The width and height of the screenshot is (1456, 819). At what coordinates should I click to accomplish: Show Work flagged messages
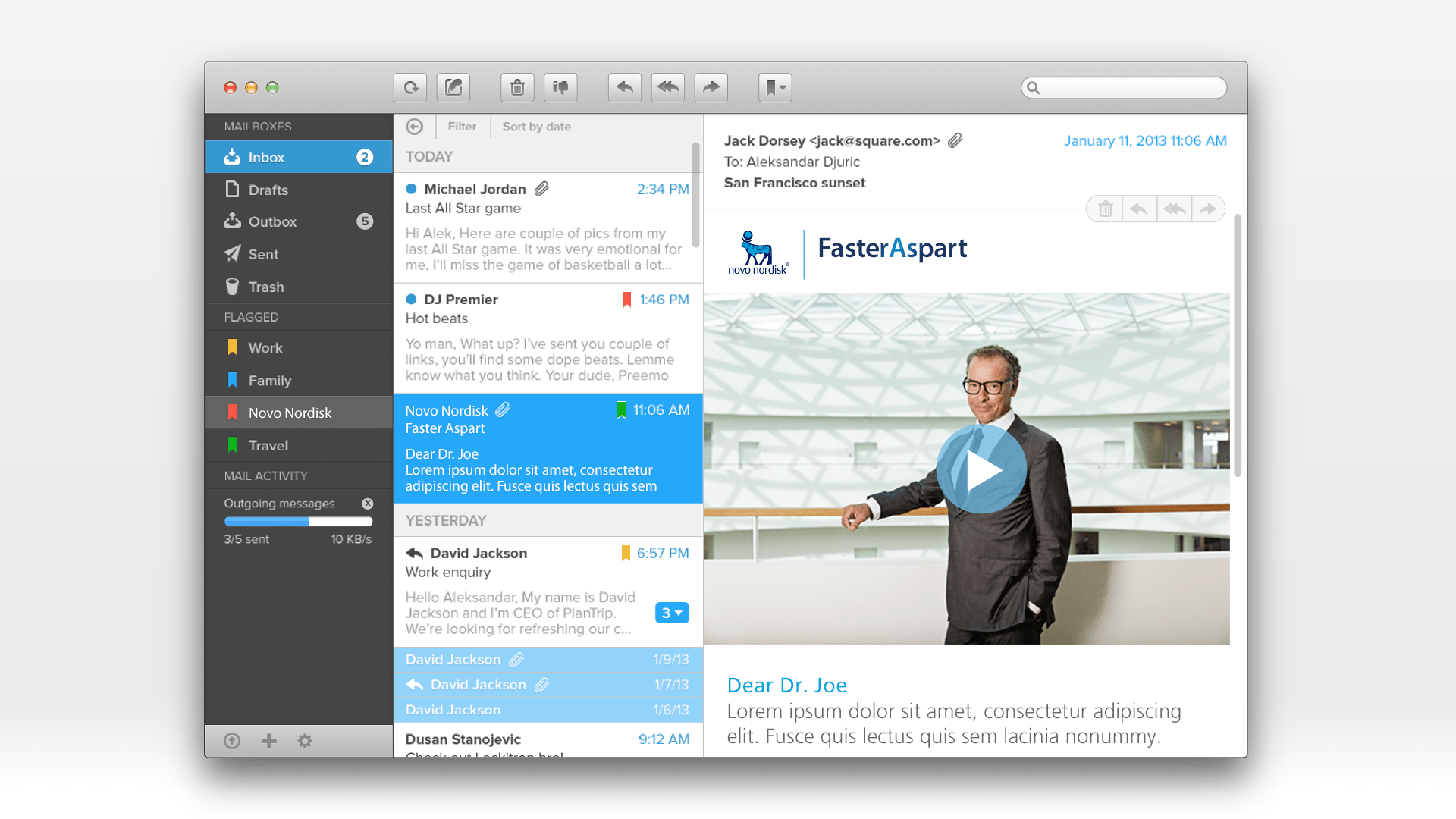(x=299, y=347)
